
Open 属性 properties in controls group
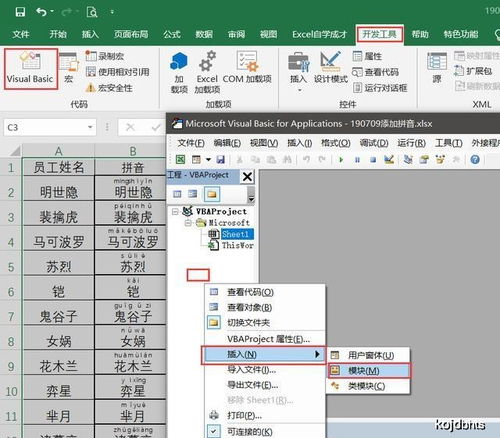pyautogui.click(x=367, y=56)
